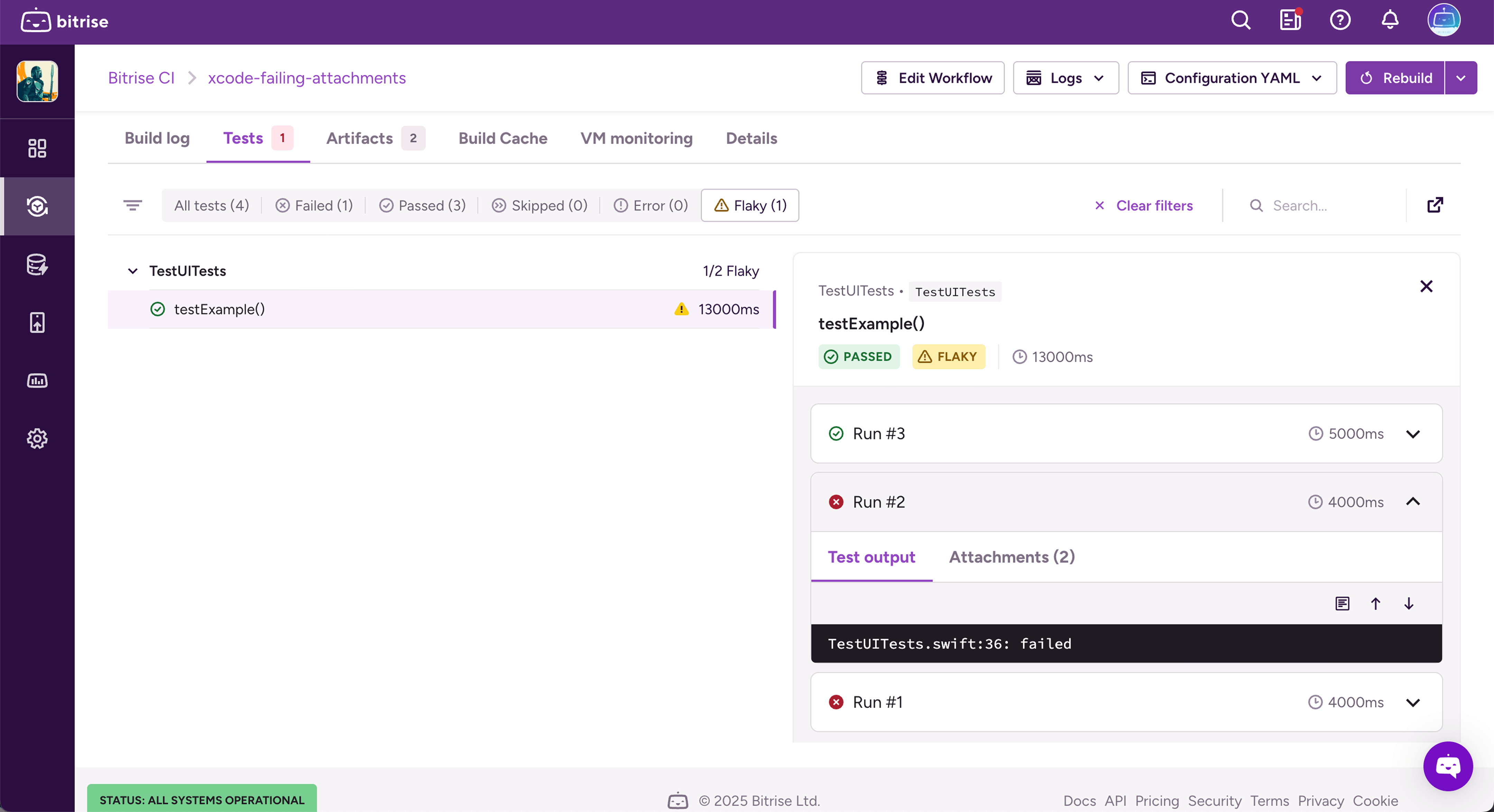The width and height of the screenshot is (1494, 812).
Task: Open the Rebuild options arrow dropdown
Action: pyautogui.click(x=1460, y=78)
